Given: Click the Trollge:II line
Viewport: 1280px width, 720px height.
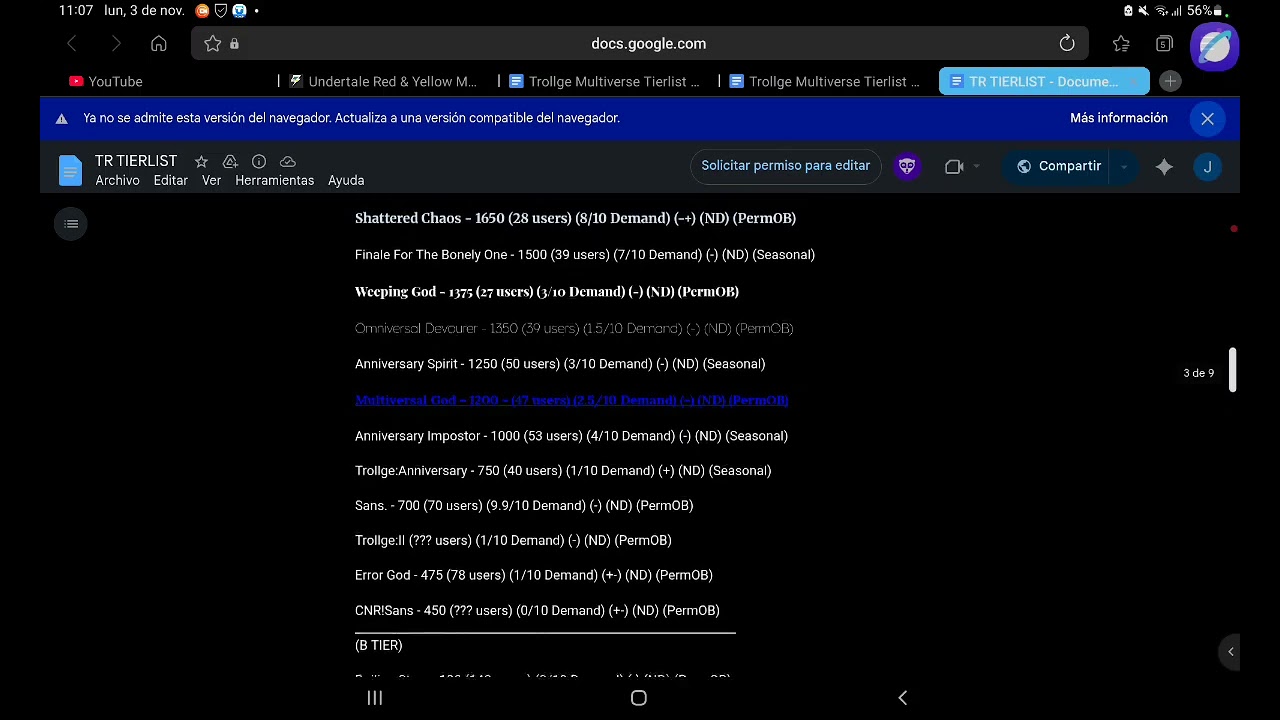Looking at the screenshot, I should click(x=513, y=541).
